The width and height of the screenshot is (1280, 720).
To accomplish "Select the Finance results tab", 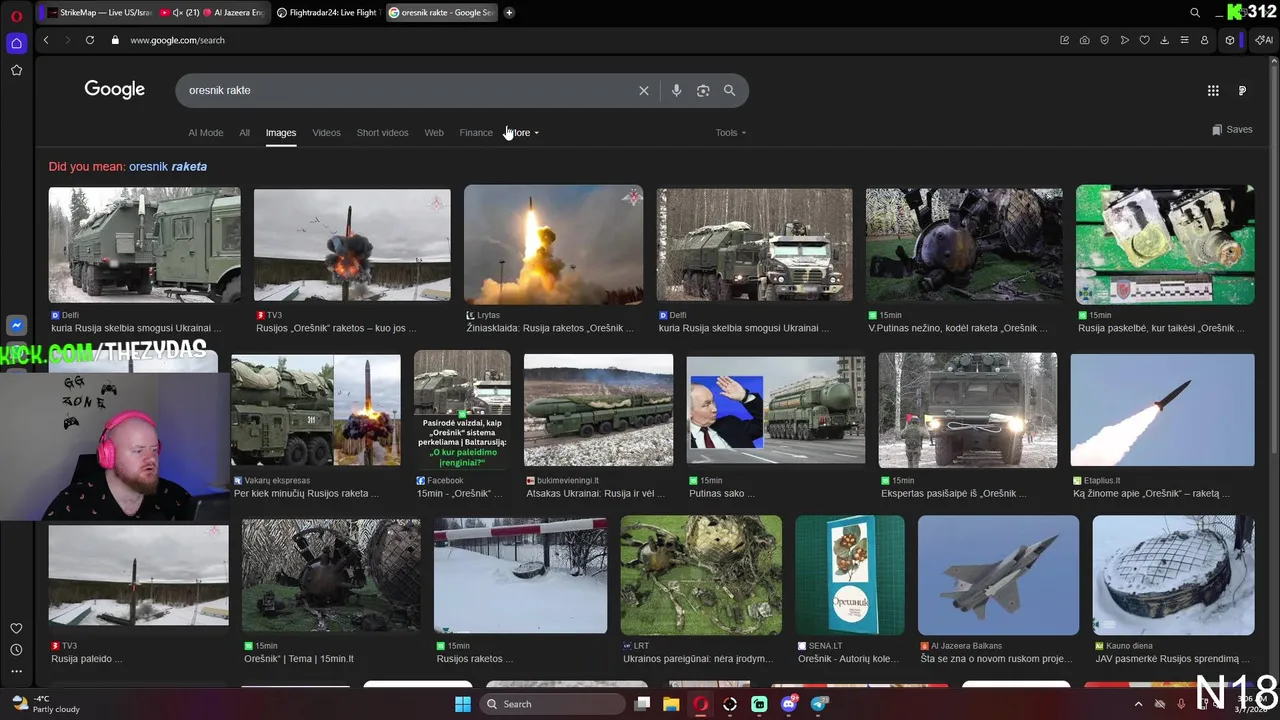I will click(476, 133).
